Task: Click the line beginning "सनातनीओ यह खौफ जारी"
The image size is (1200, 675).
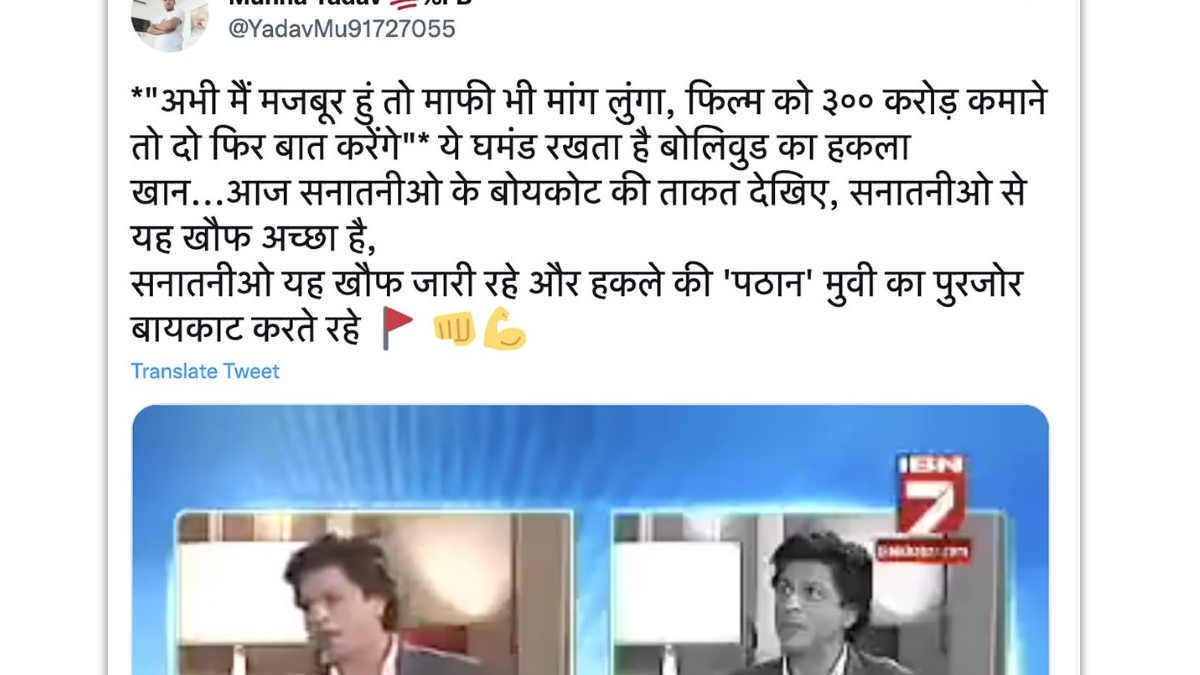Action: pos(577,285)
